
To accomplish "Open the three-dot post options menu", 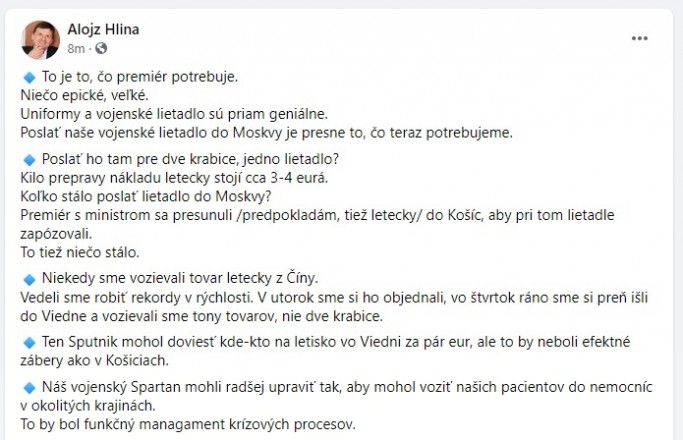I will [x=640, y=38].
